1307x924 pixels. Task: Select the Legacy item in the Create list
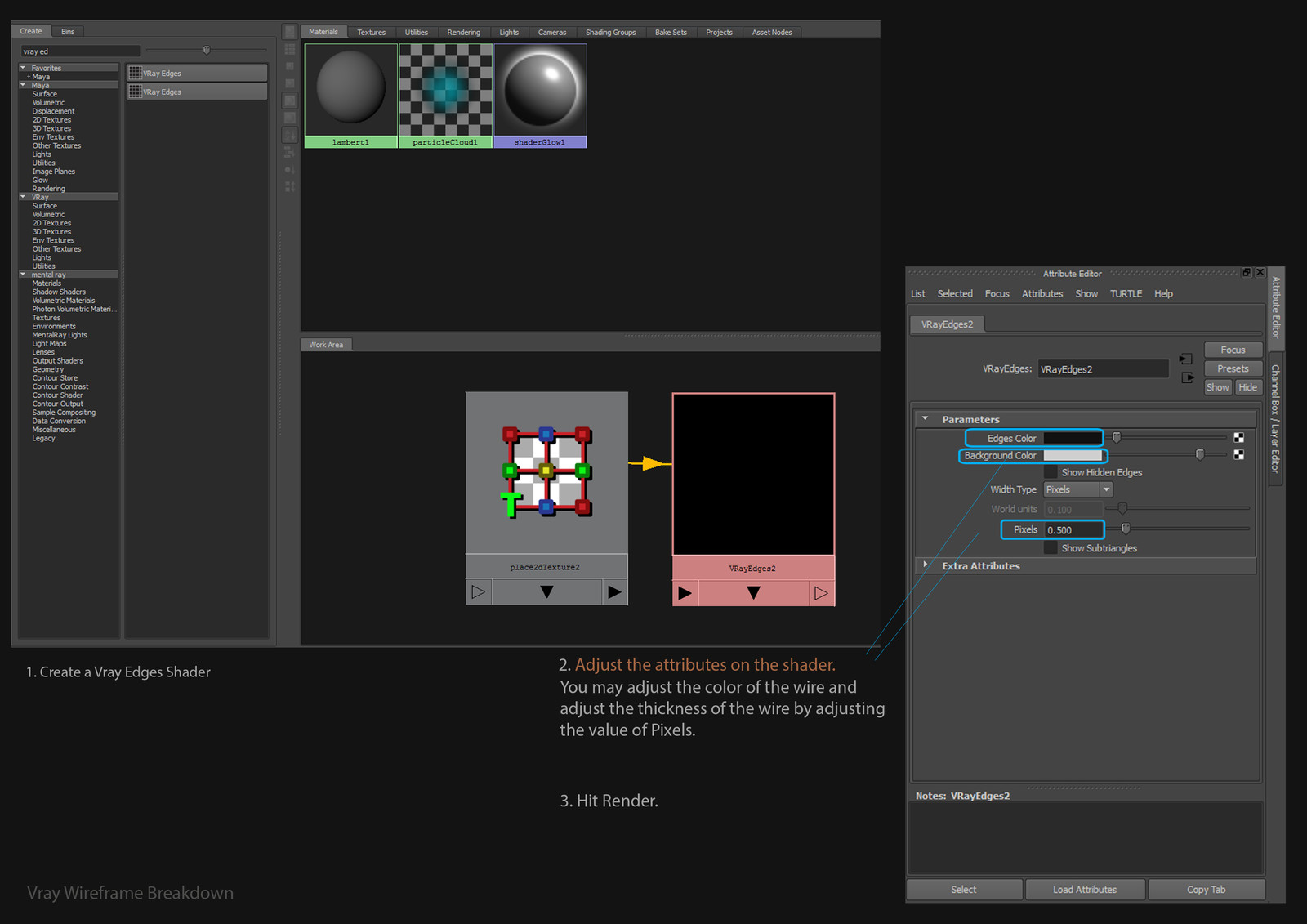coord(43,439)
